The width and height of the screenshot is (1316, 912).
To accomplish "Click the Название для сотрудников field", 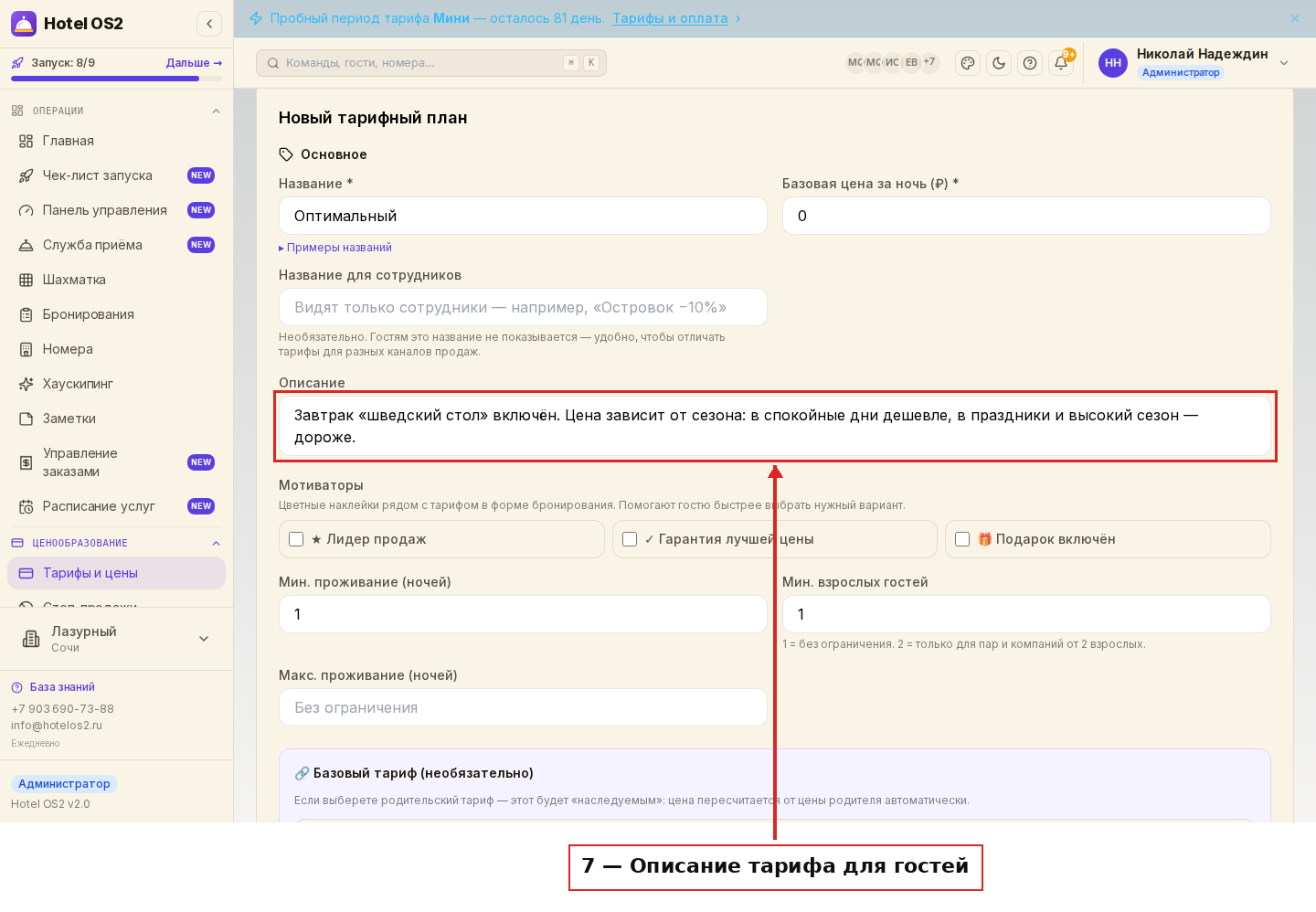I will pos(523,307).
